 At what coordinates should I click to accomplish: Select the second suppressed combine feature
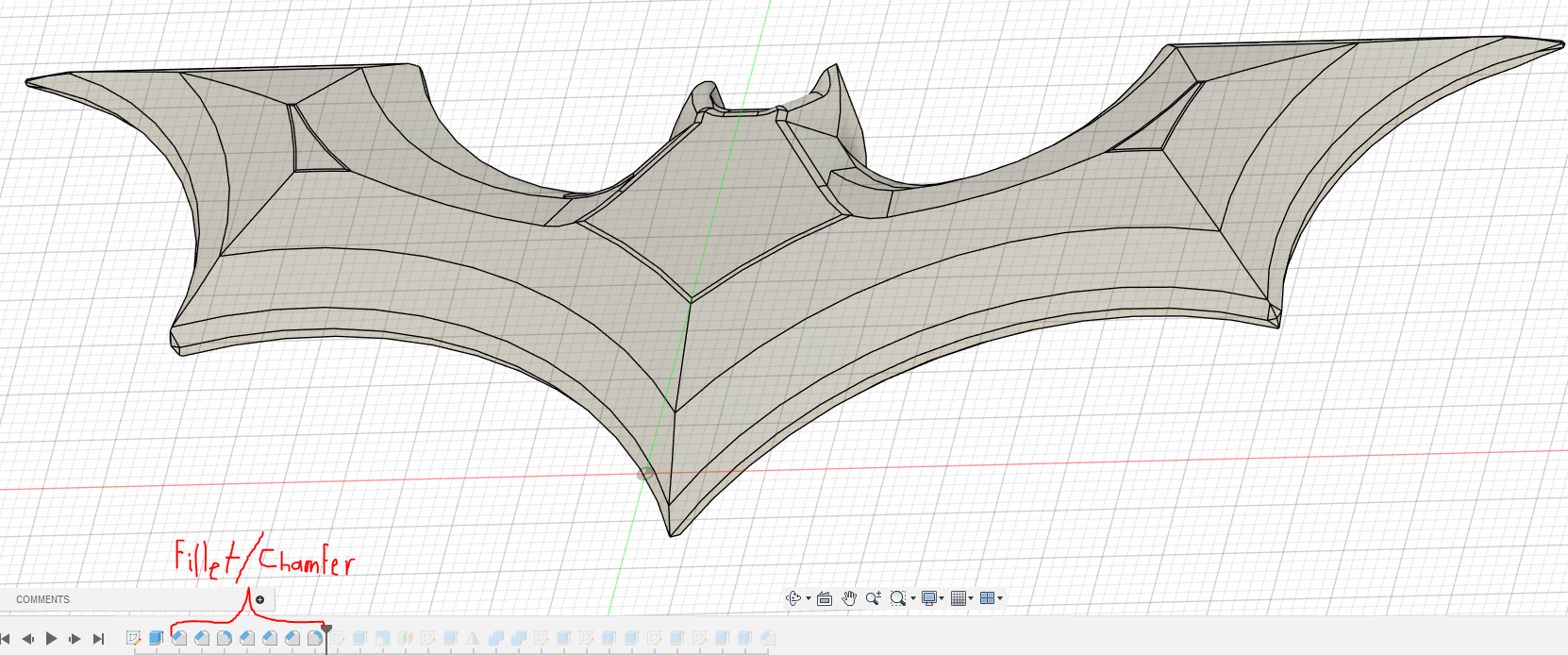point(519,638)
